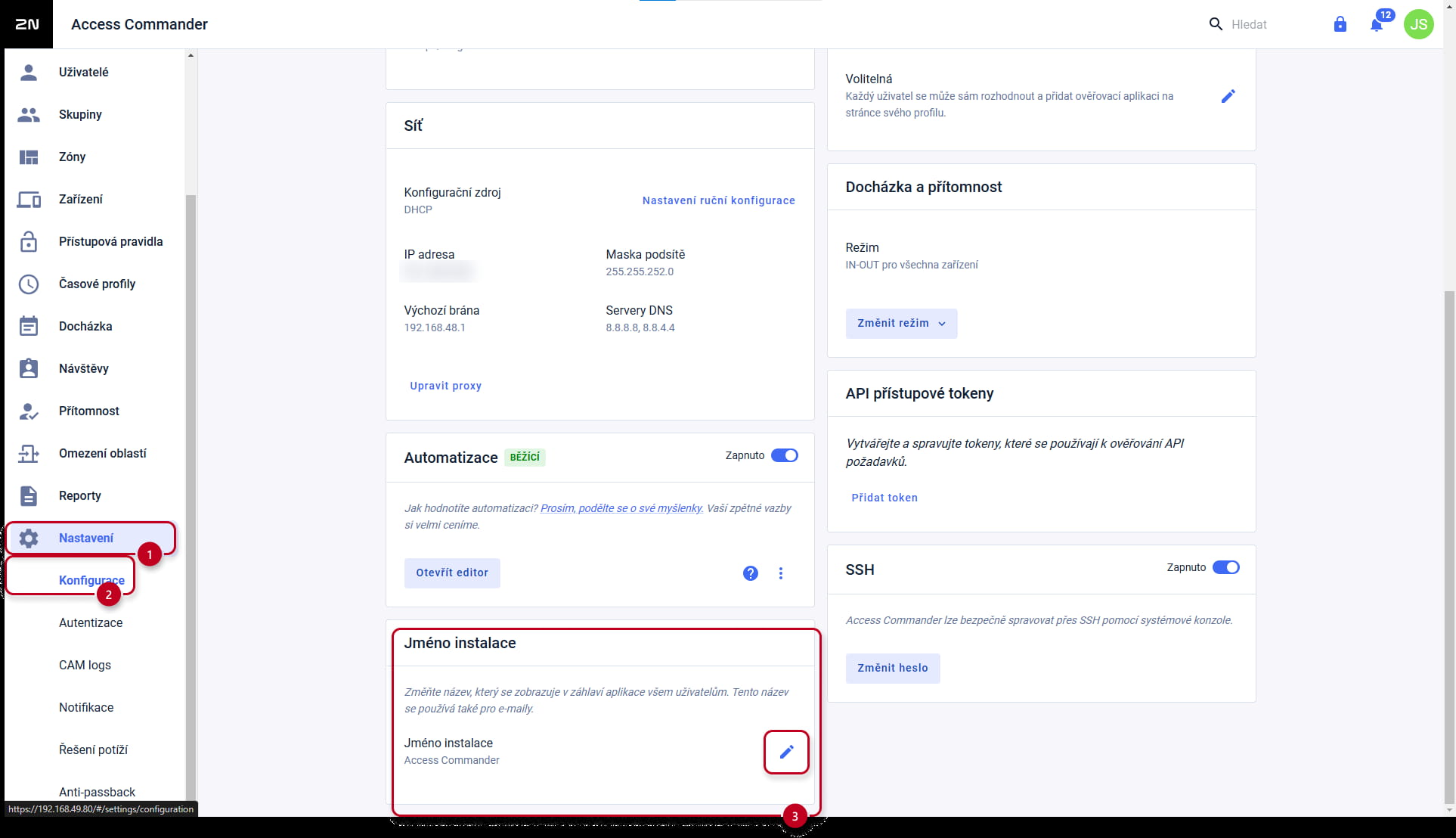Click the Síť card heading
Viewport: 1456px width, 838px height.
tap(413, 126)
